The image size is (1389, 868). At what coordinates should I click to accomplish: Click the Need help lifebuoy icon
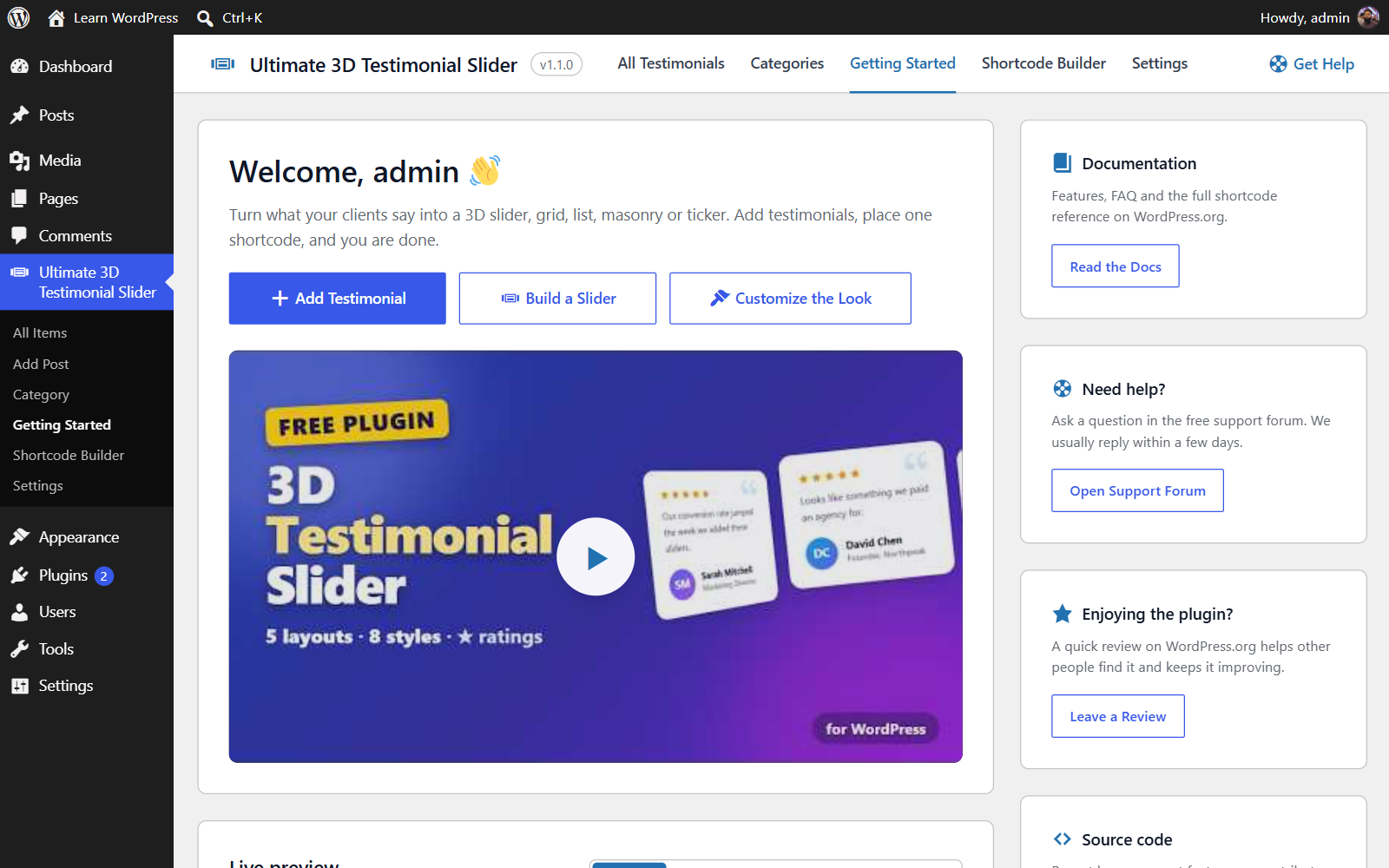pyautogui.click(x=1062, y=389)
